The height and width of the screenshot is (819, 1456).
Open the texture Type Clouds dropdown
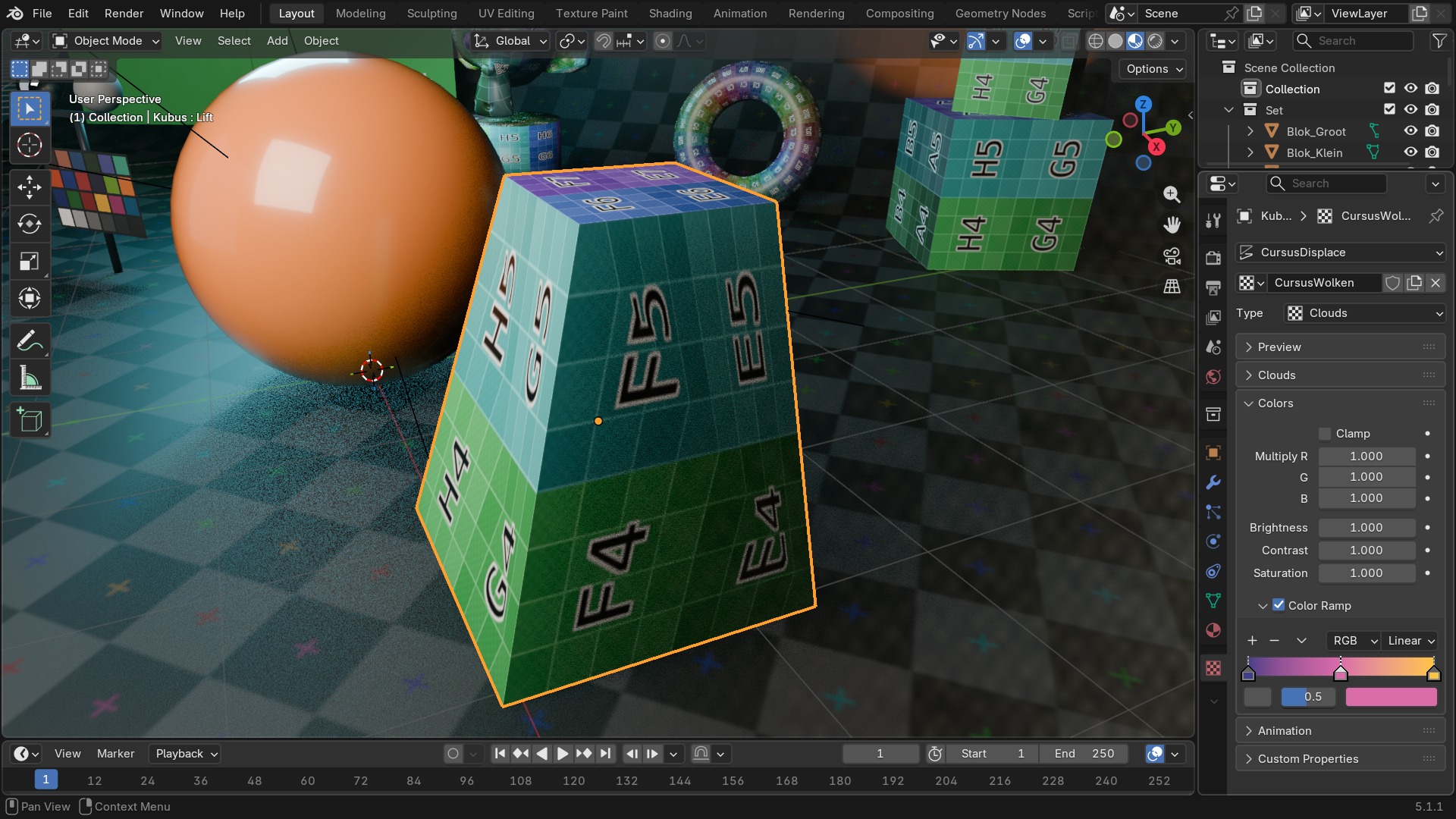click(x=1365, y=313)
